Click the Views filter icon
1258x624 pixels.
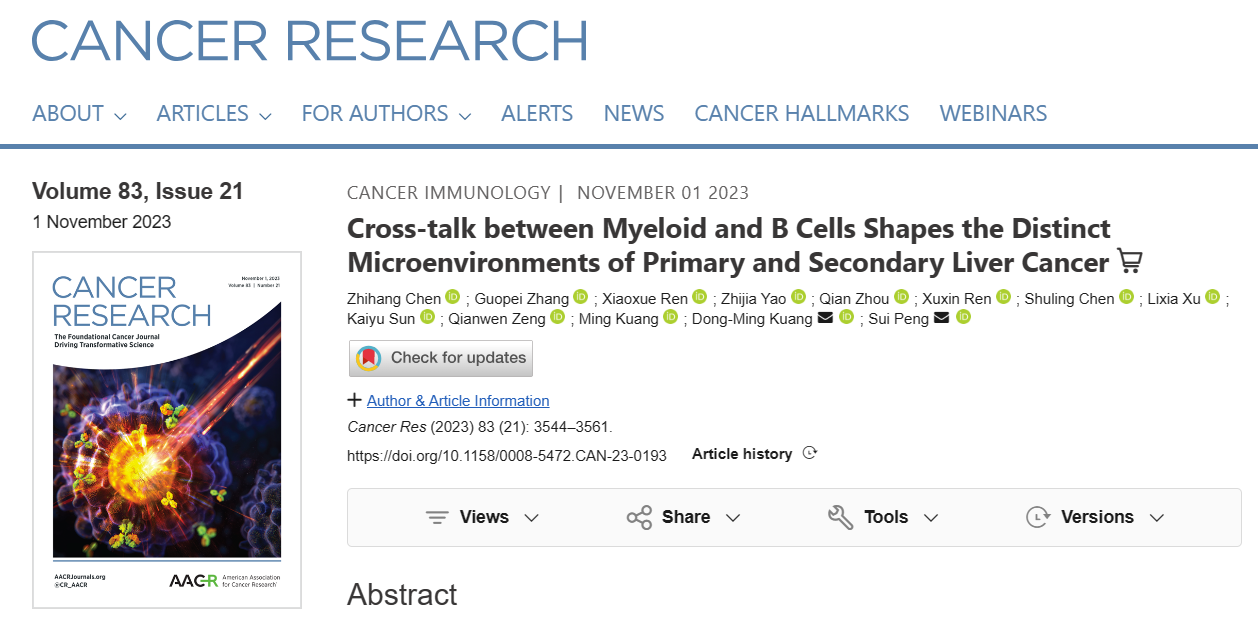tap(436, 517)
